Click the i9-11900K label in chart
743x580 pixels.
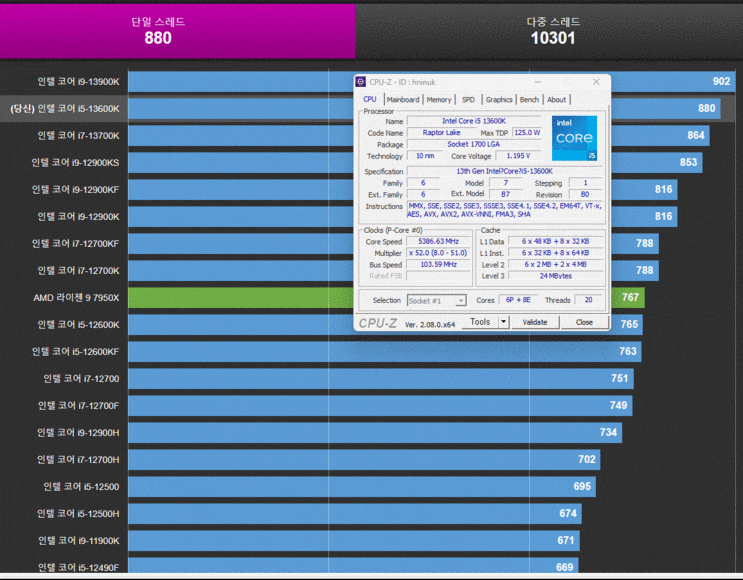[x=79, y=541]
